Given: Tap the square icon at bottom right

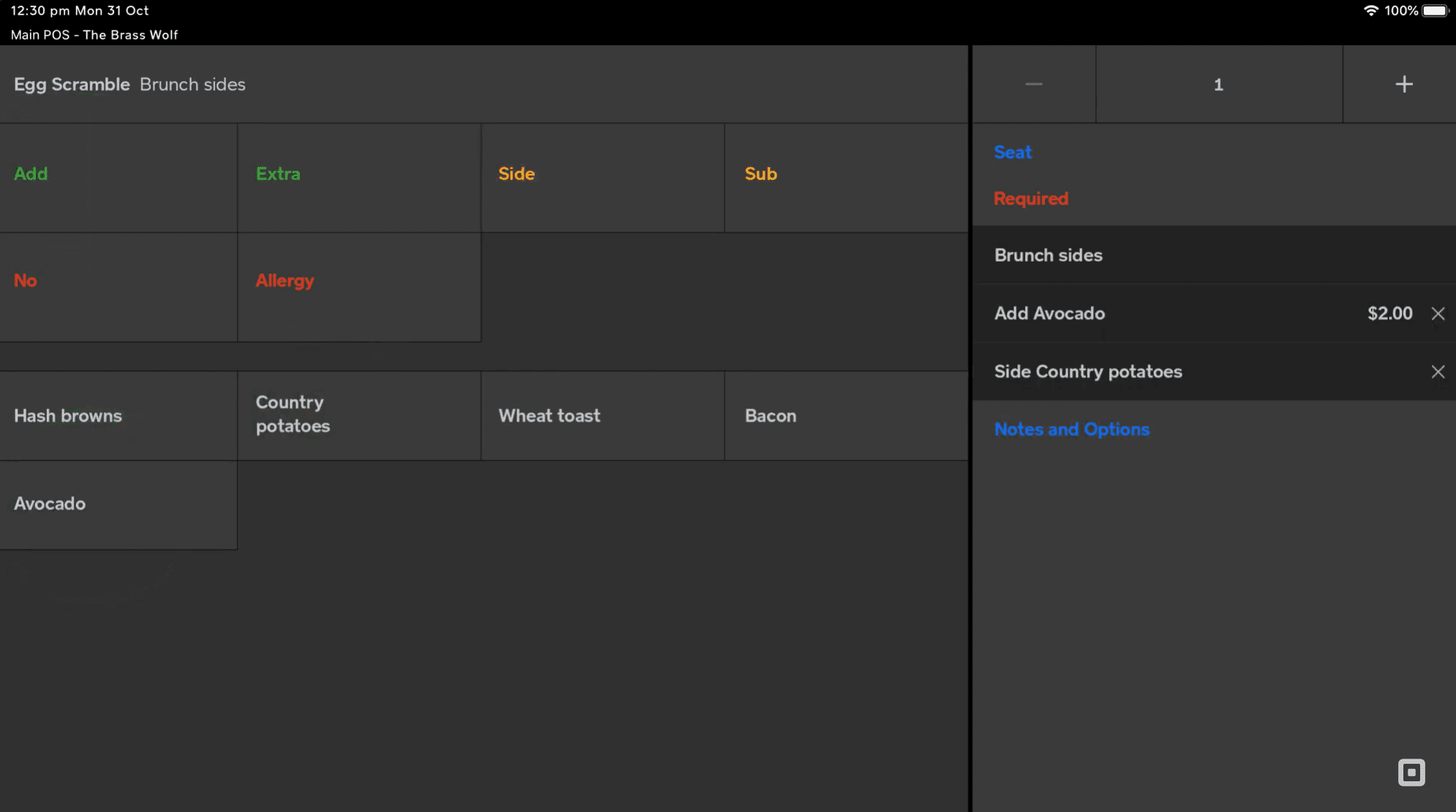Looking at the screenshot, I should [x=1411, y=773].
